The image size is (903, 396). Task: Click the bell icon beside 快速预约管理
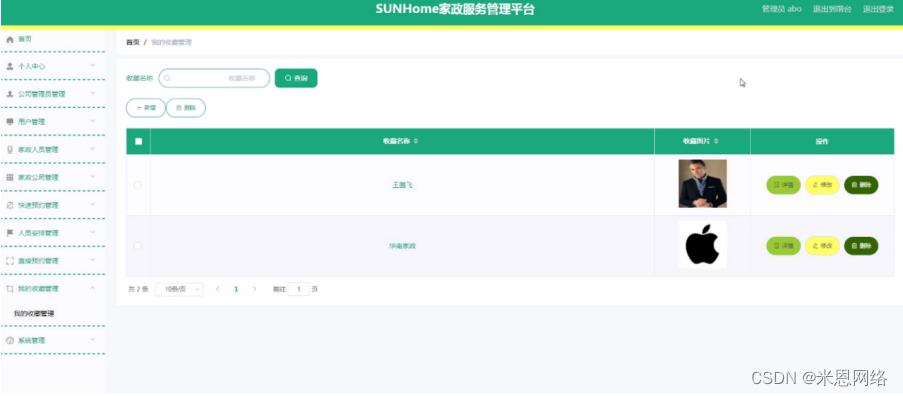coord(9,205)
